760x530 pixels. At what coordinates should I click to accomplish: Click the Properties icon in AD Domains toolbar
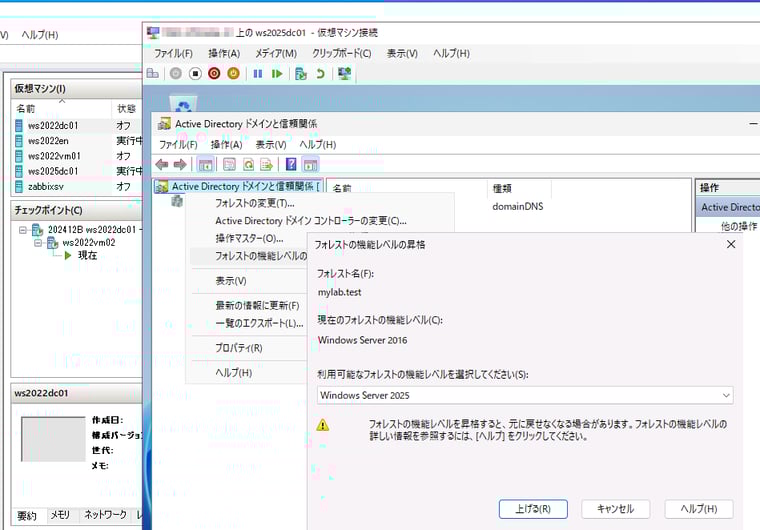[x=229, y=165]
